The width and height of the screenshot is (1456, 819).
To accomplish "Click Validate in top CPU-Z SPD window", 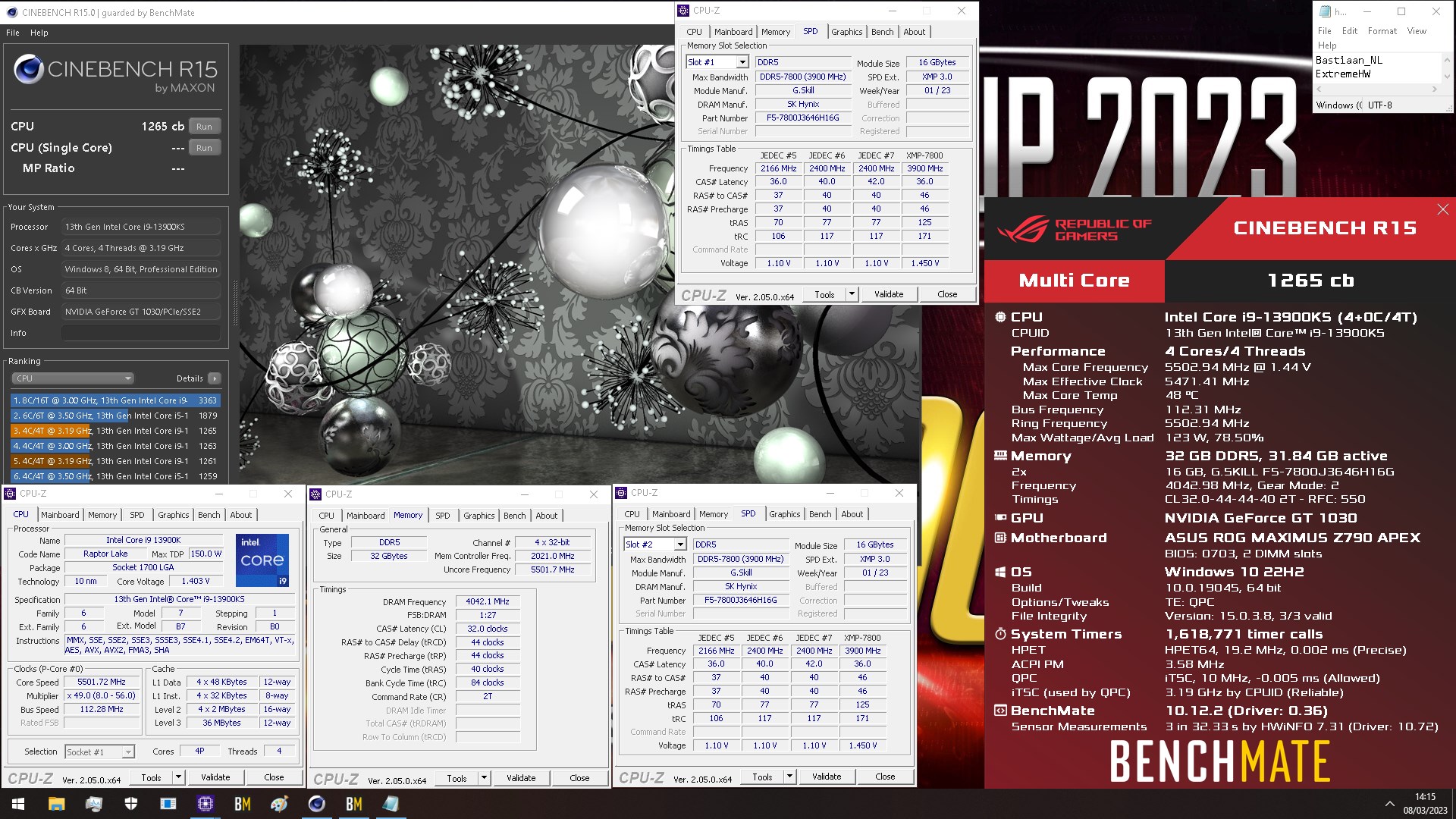I will 889,294.
